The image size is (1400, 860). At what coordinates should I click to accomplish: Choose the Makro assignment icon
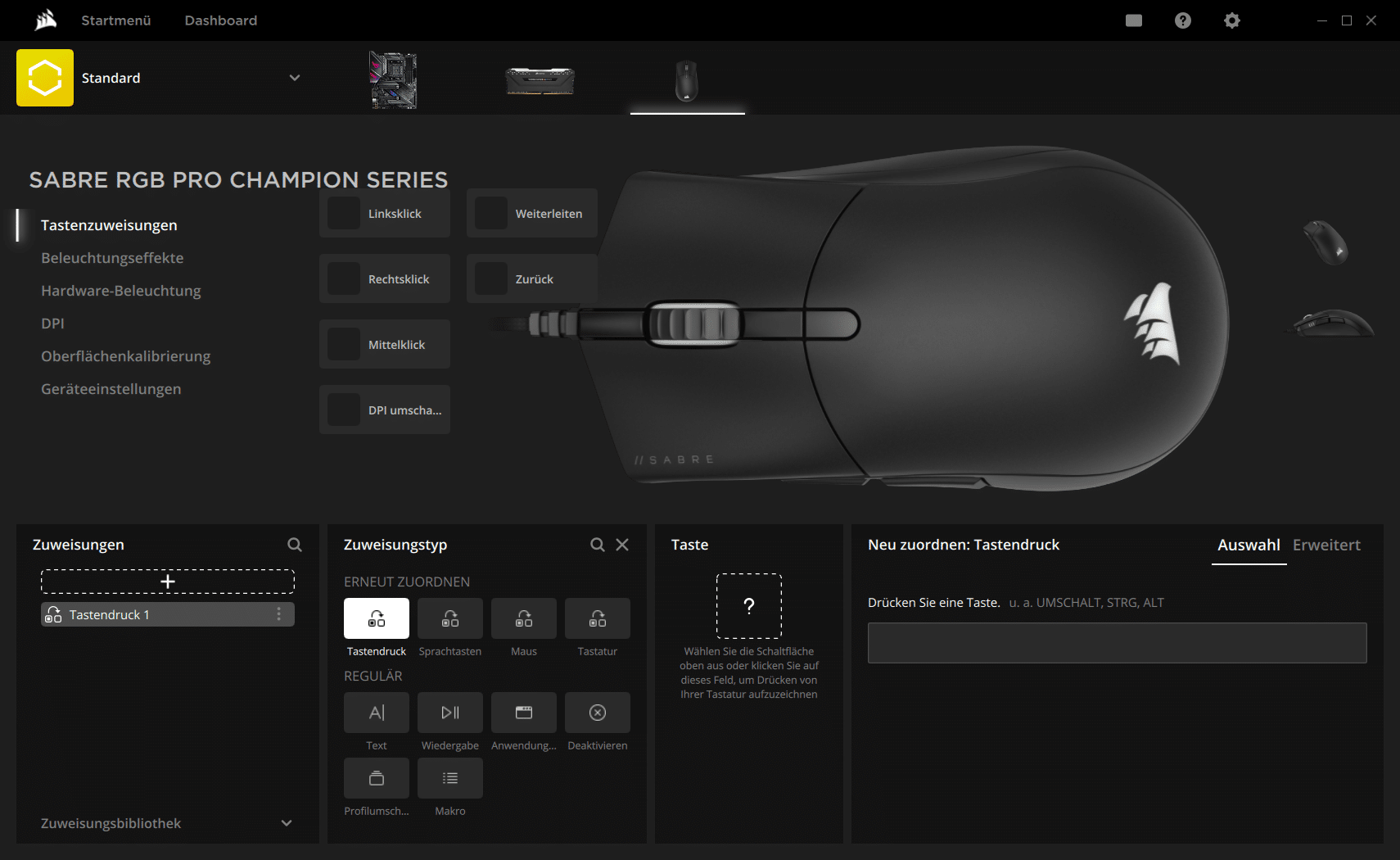tap(450, 778)
